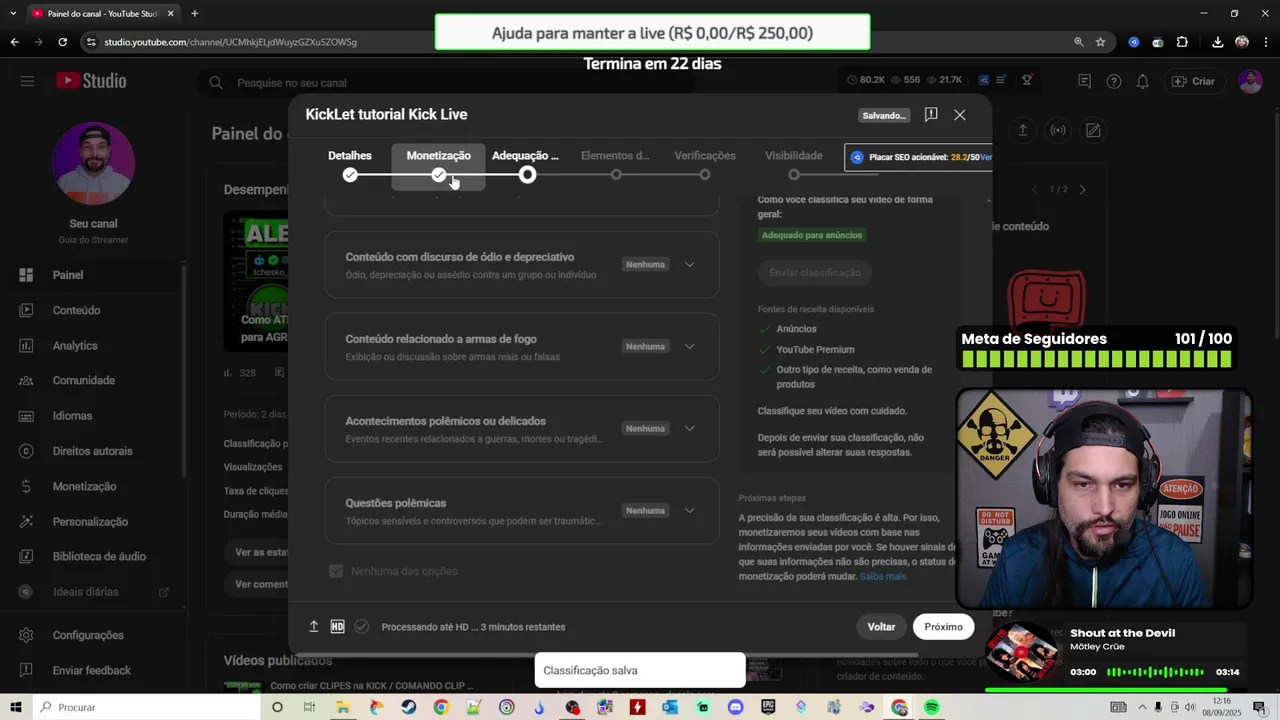The width and height of the screenshot is (1280, 720).
Task: Click the Biblioteca de áudio icon
Action: point(27,556)
